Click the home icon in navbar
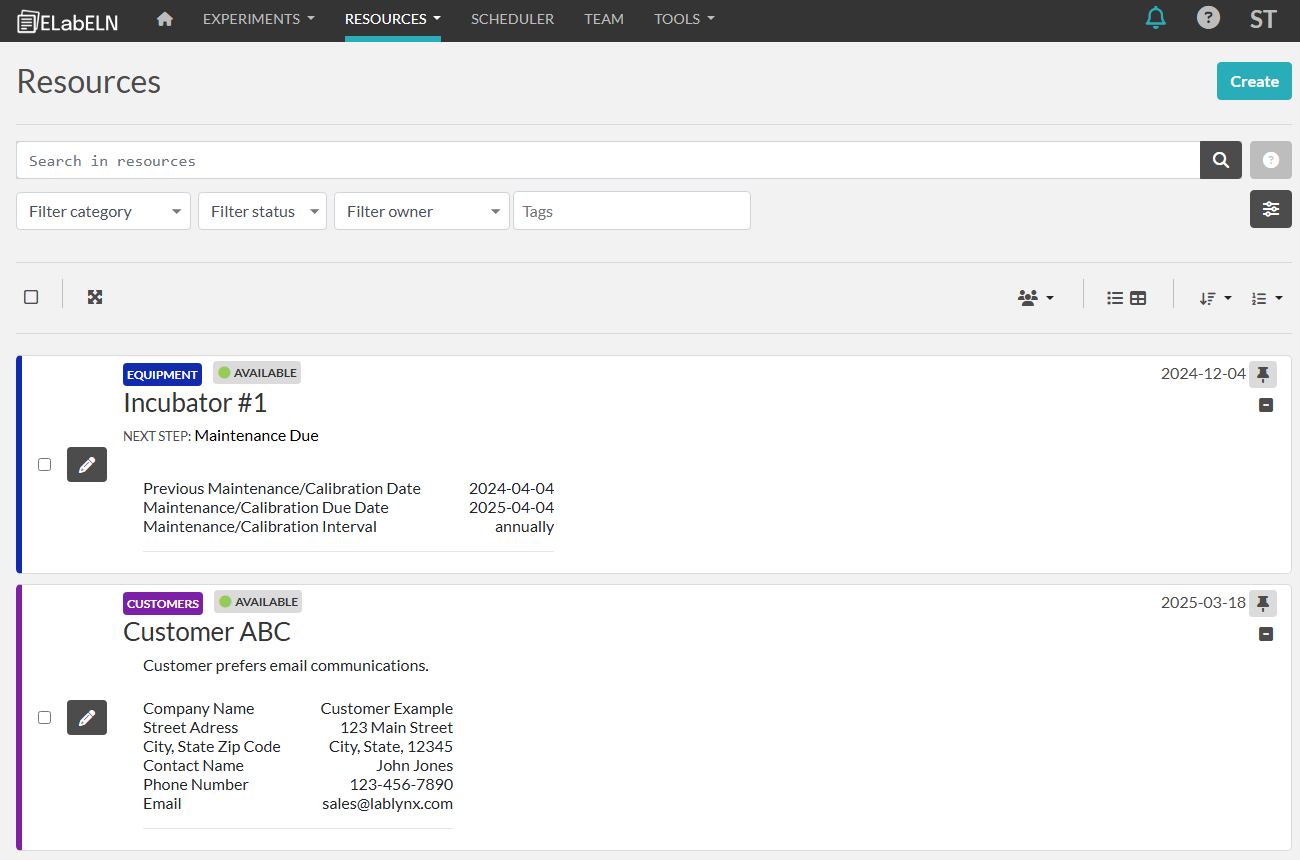Screen dimensions: 1300x860 click(165, 19)
